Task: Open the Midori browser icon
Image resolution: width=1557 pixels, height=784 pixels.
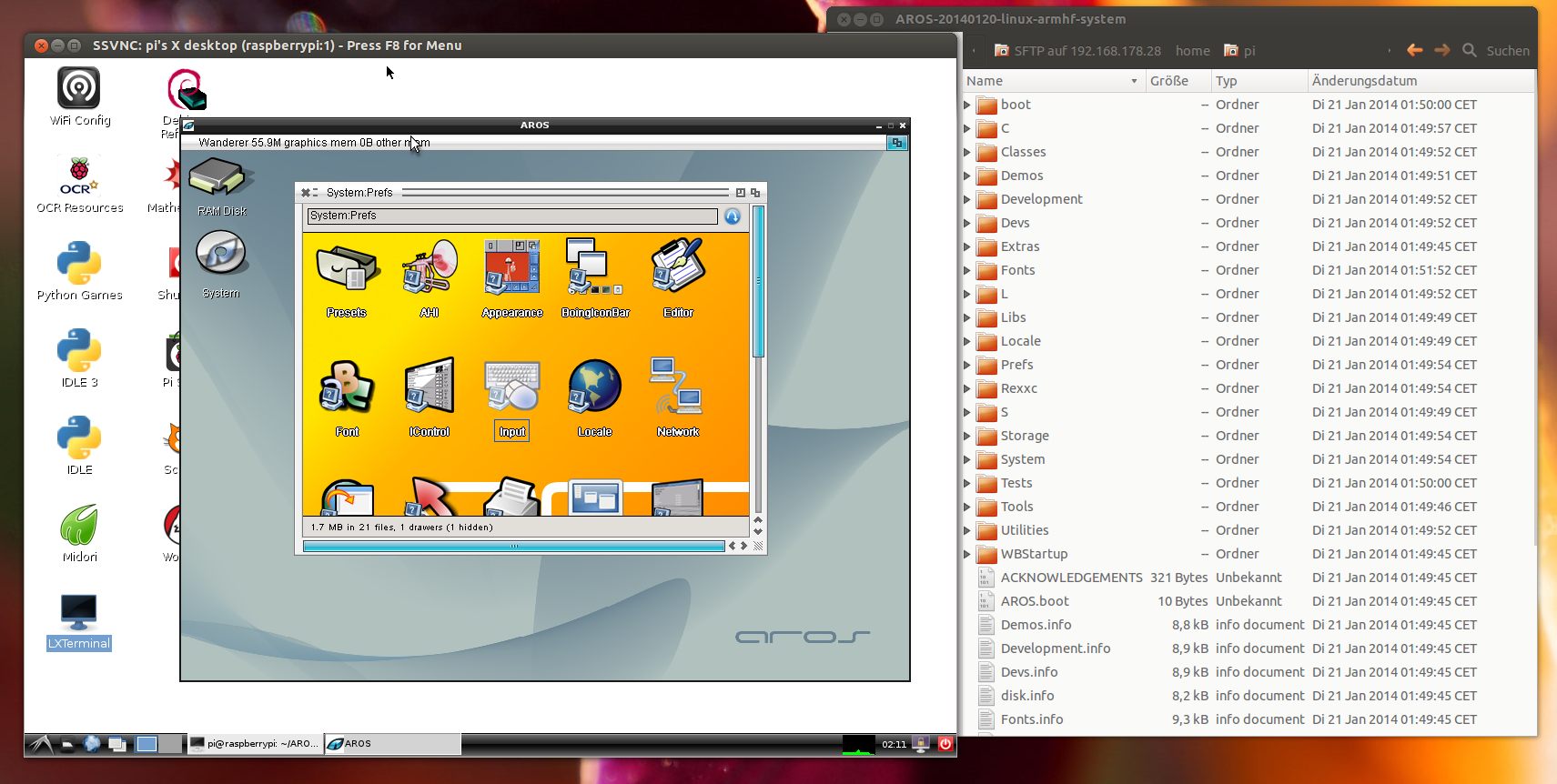Action: (79, 528)
